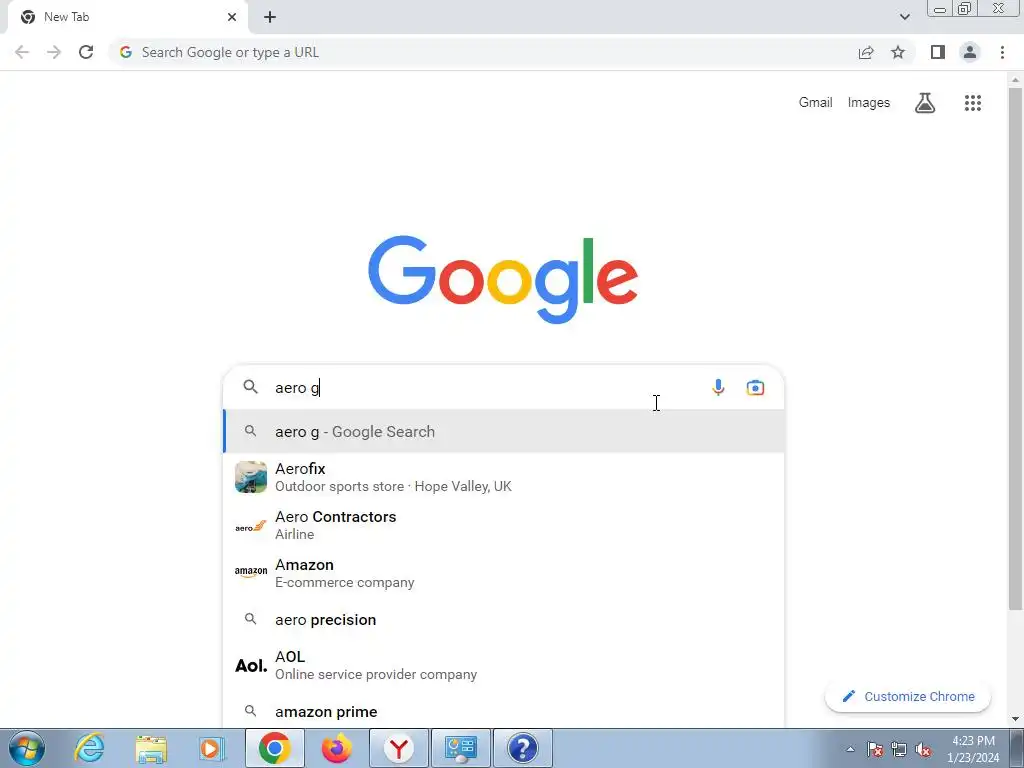Click the share page icon in the address bar

click(866, 52)
